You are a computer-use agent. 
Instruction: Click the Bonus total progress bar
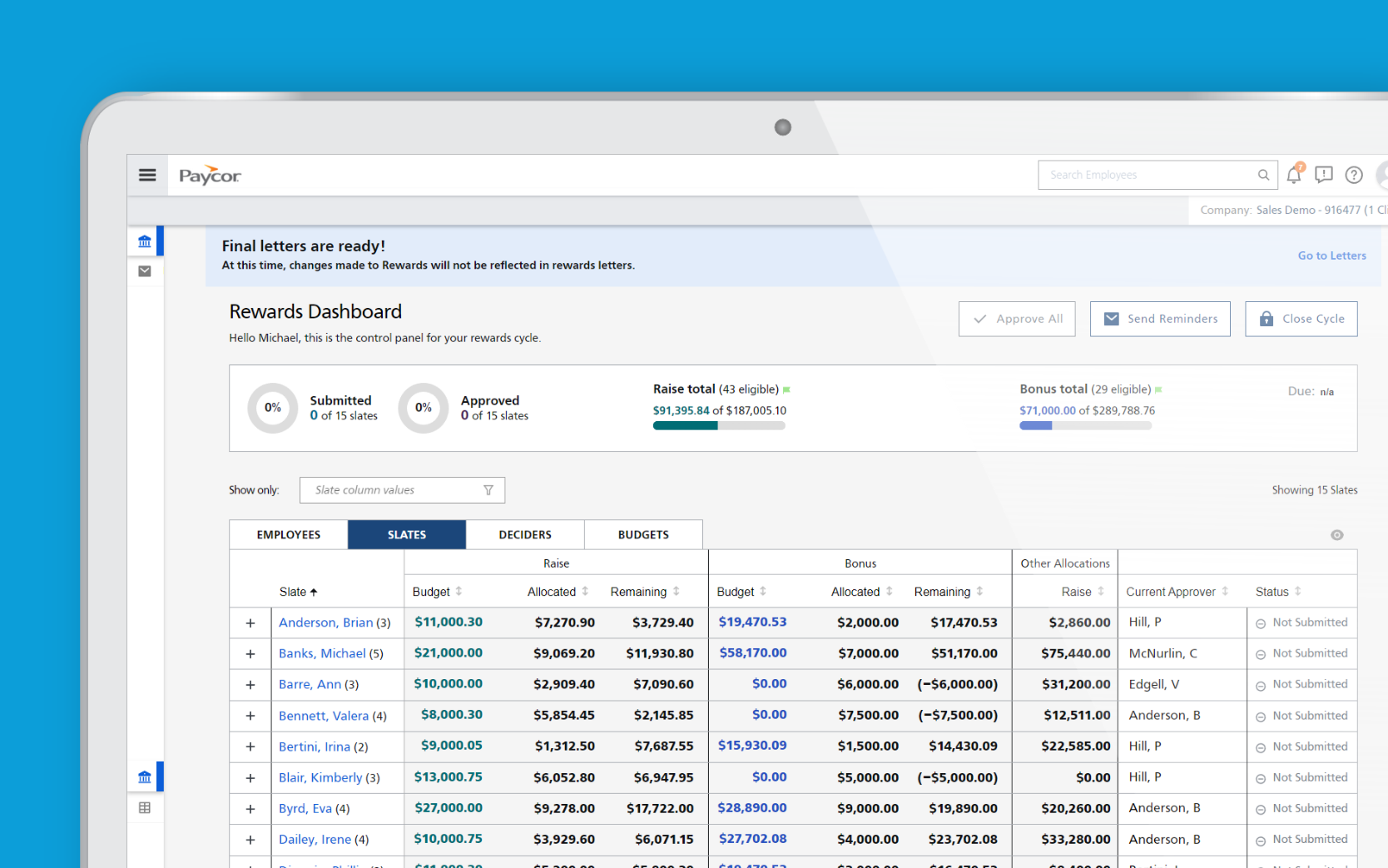[1085, 425]
